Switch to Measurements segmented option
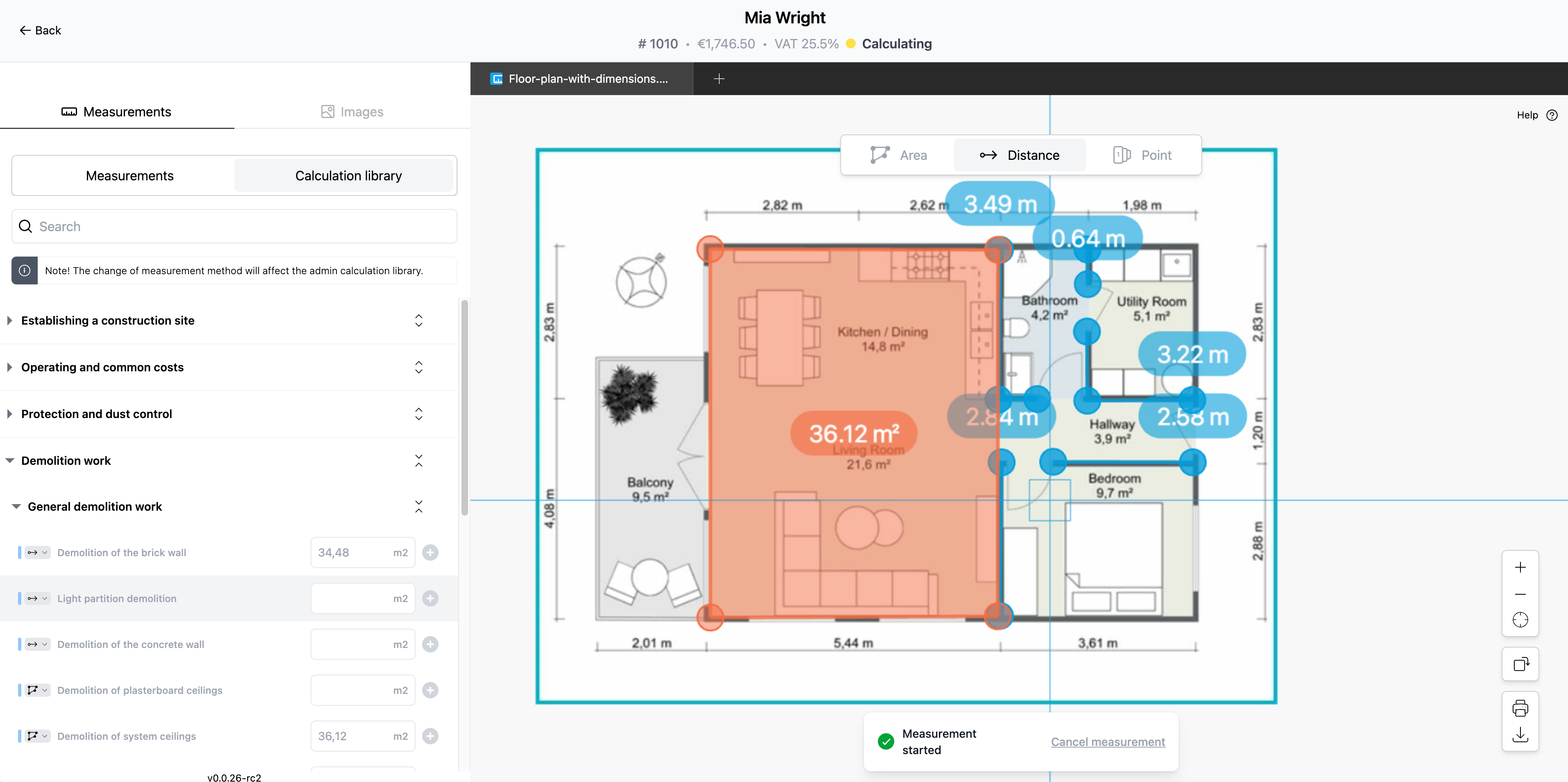 (x=130, y=176)
